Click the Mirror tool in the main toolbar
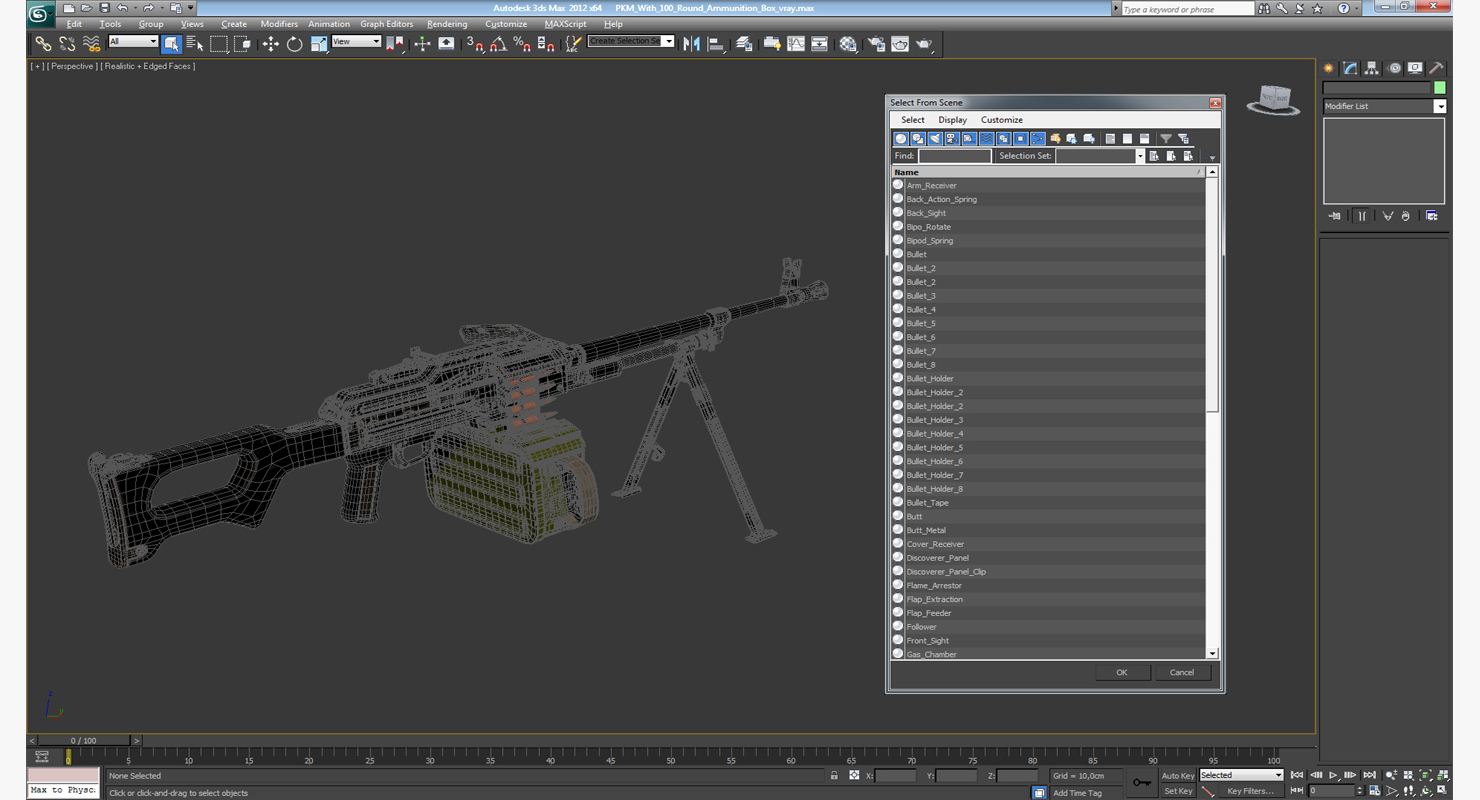Viewport: 1480px width, 800px height. [x=691, y=44]
